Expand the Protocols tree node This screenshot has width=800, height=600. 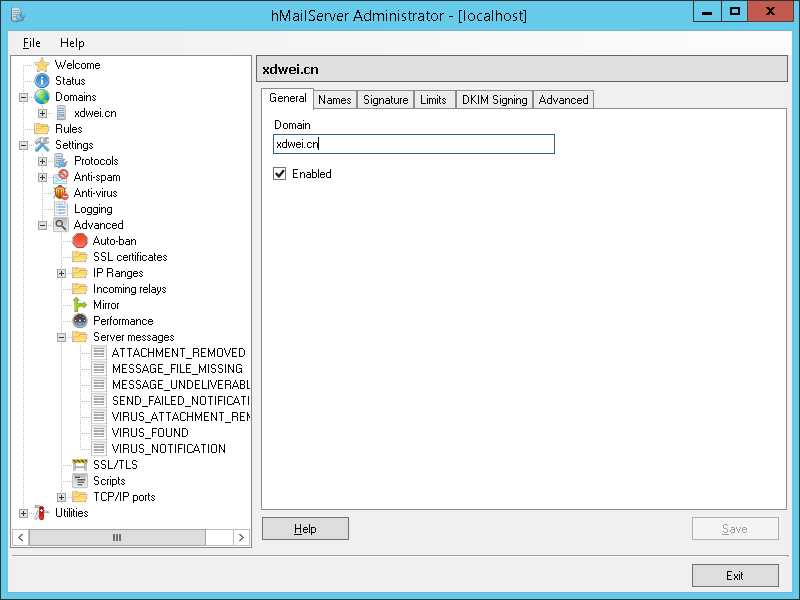point(42,161)
